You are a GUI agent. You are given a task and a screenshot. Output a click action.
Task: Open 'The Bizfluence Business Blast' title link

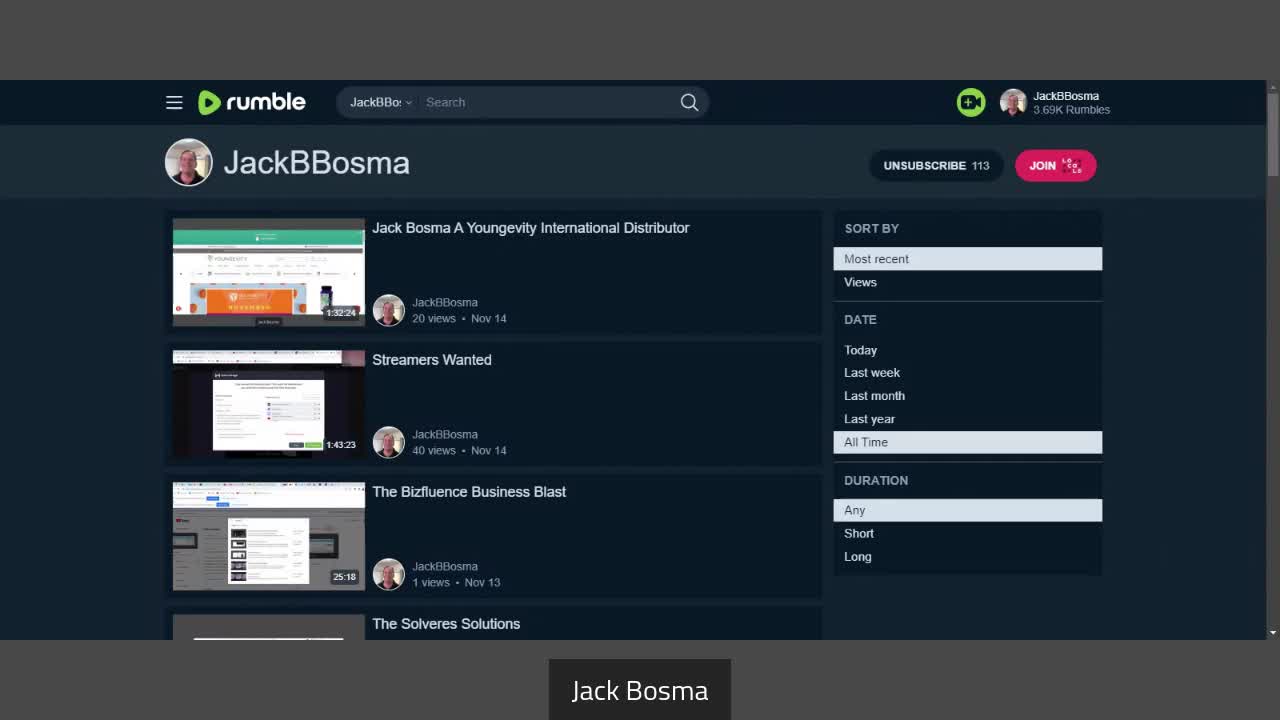click(x=469, y=492)
